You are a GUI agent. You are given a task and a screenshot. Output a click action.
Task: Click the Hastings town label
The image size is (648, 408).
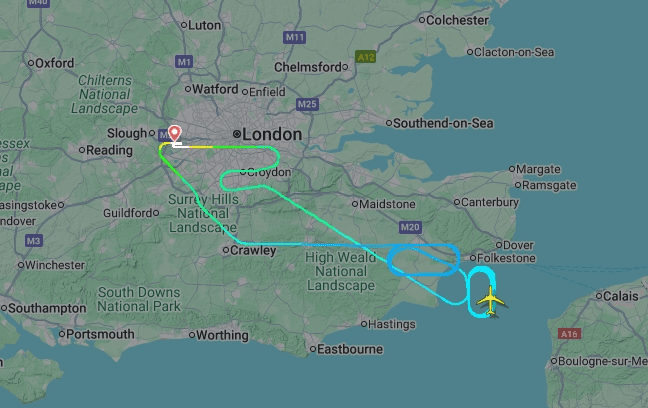391,324
